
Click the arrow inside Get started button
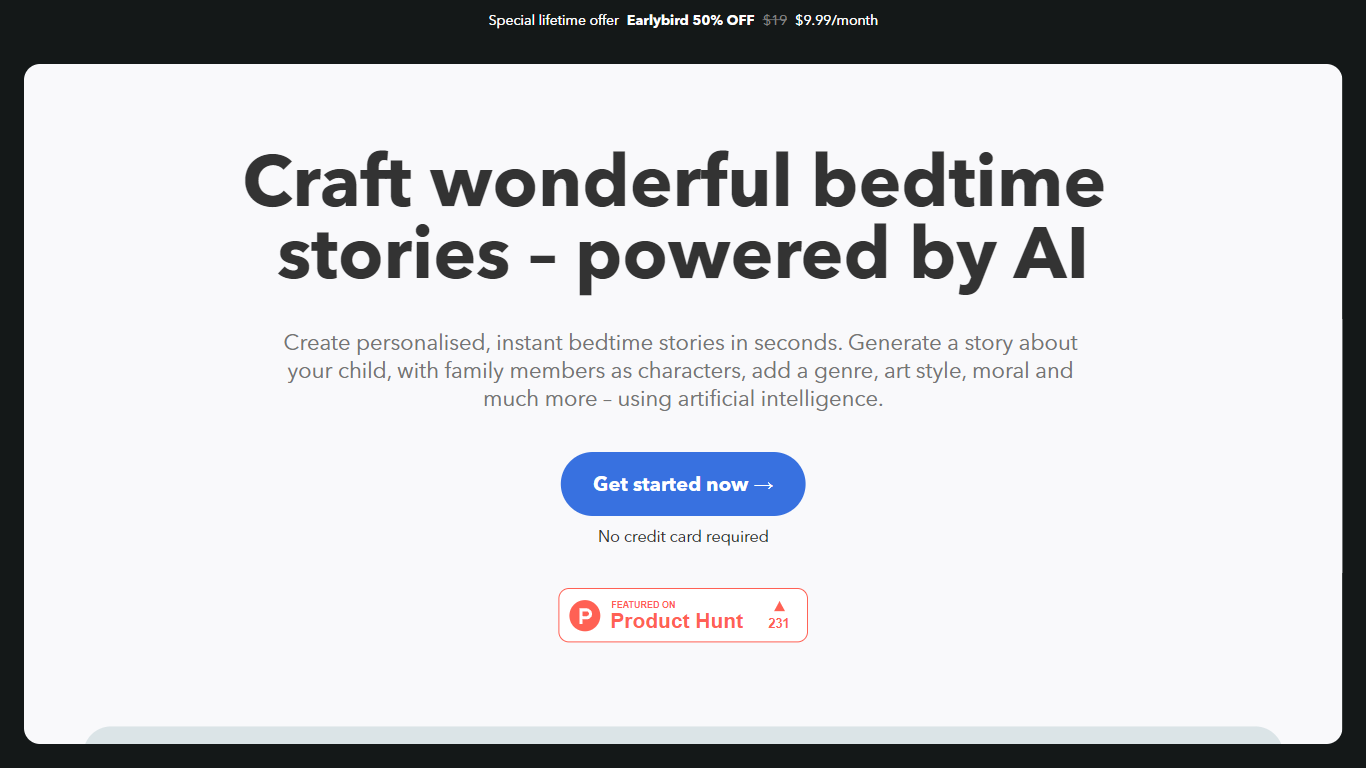764,485
